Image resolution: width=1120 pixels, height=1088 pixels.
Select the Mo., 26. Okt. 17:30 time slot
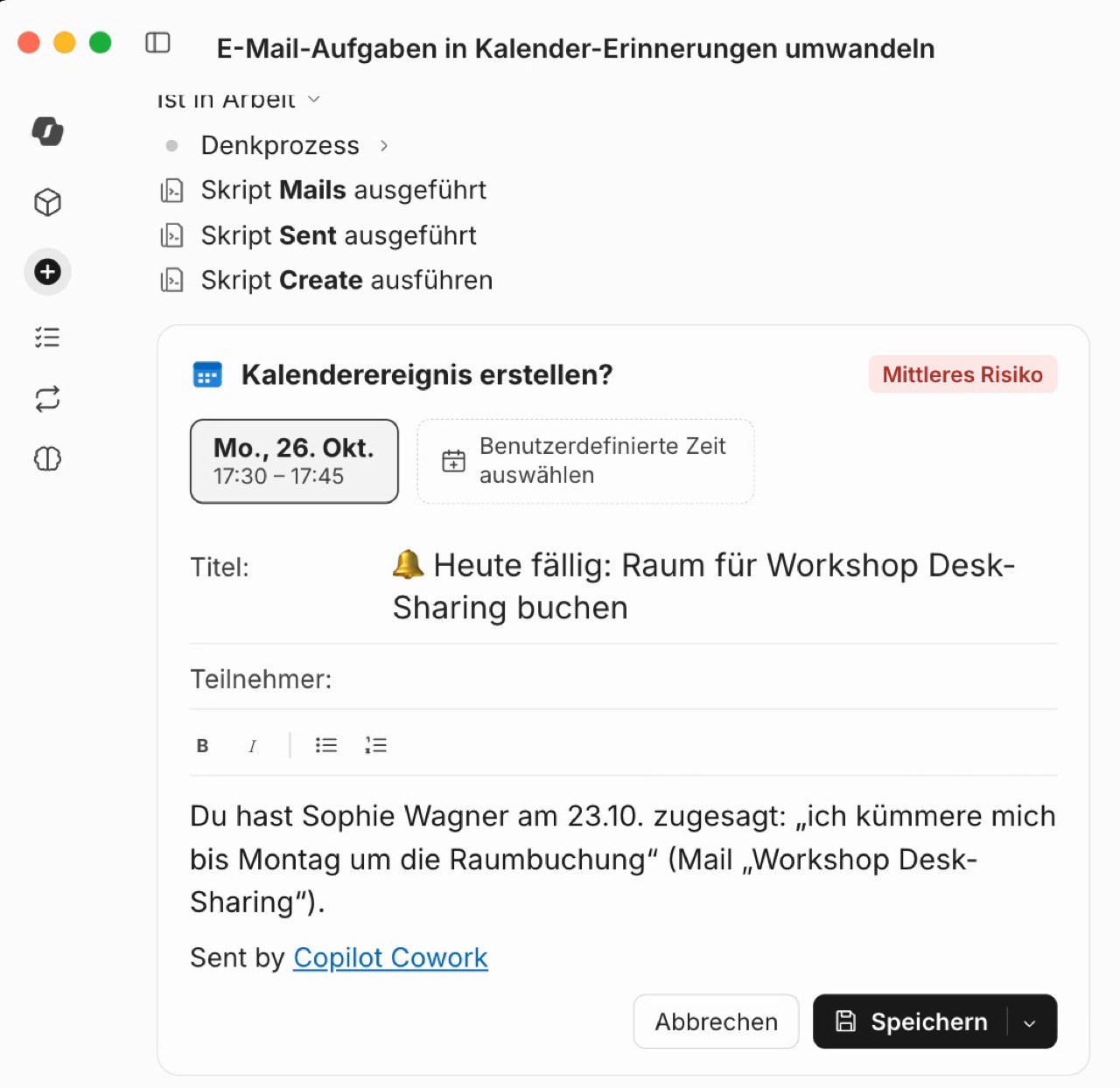(294, 461)
